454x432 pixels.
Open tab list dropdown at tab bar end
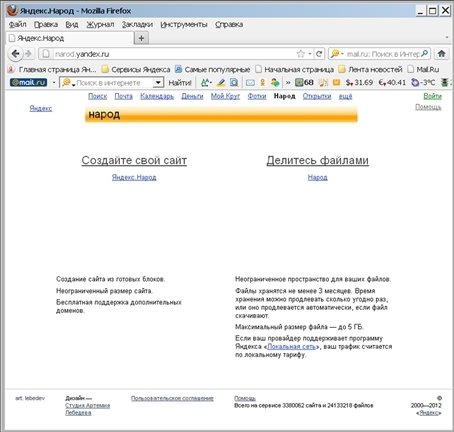tap(447, 37)
